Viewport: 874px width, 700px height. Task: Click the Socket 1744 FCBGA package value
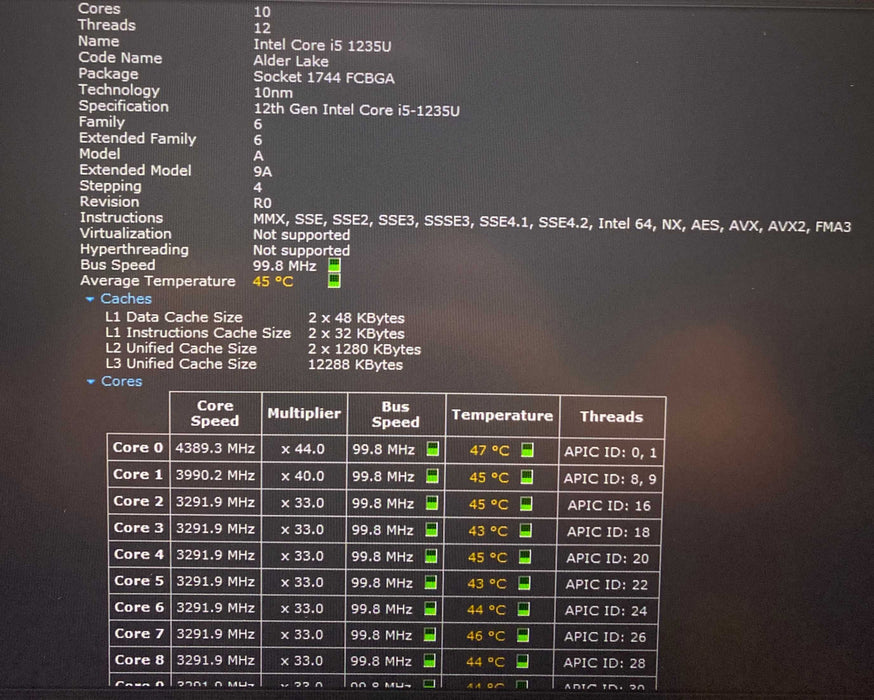(324, 77)
